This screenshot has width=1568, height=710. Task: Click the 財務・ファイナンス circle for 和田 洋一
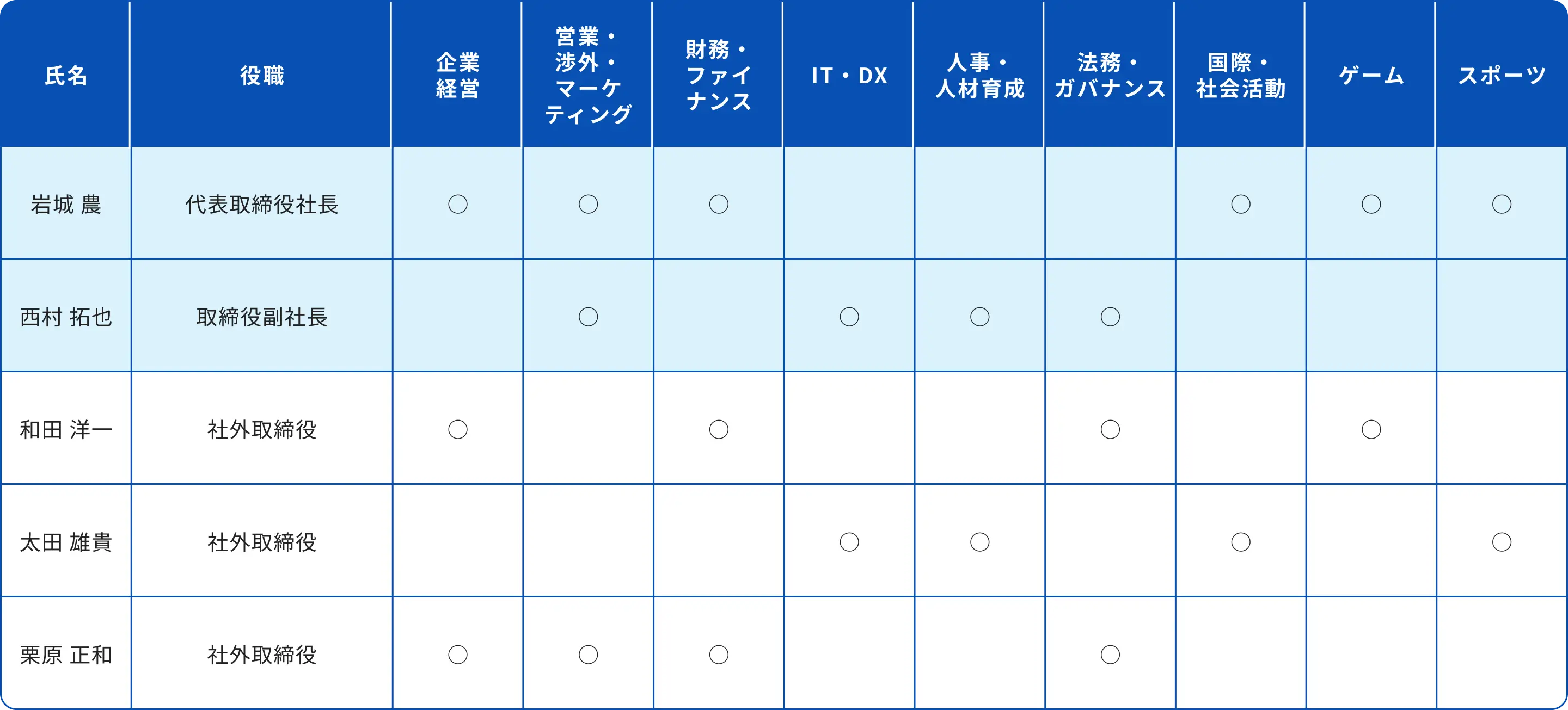pyautogui.click(x=719, y=429)
